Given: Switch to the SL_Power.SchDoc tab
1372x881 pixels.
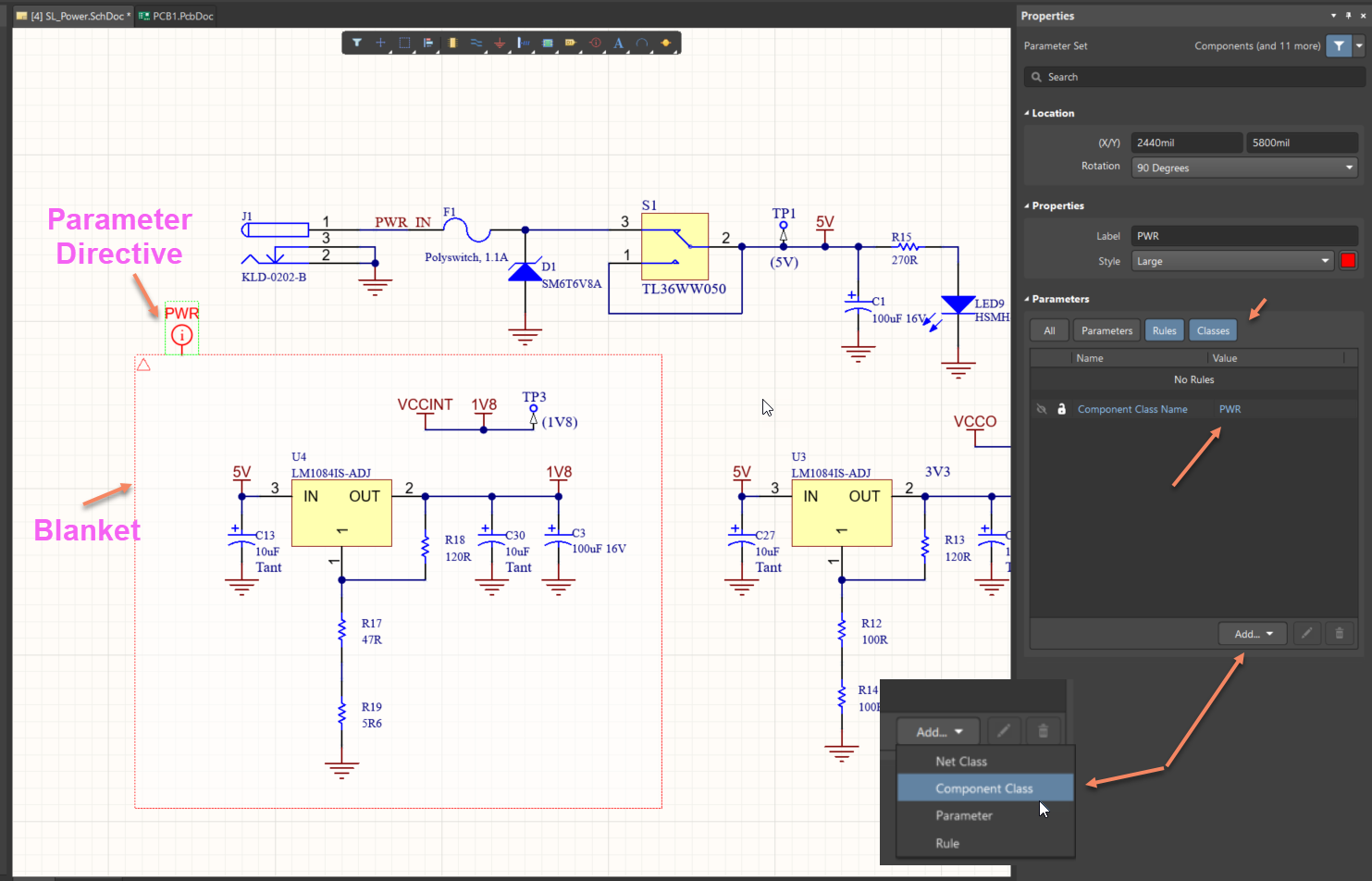Looking at the screenshot, I should click(x=73, y=16).
